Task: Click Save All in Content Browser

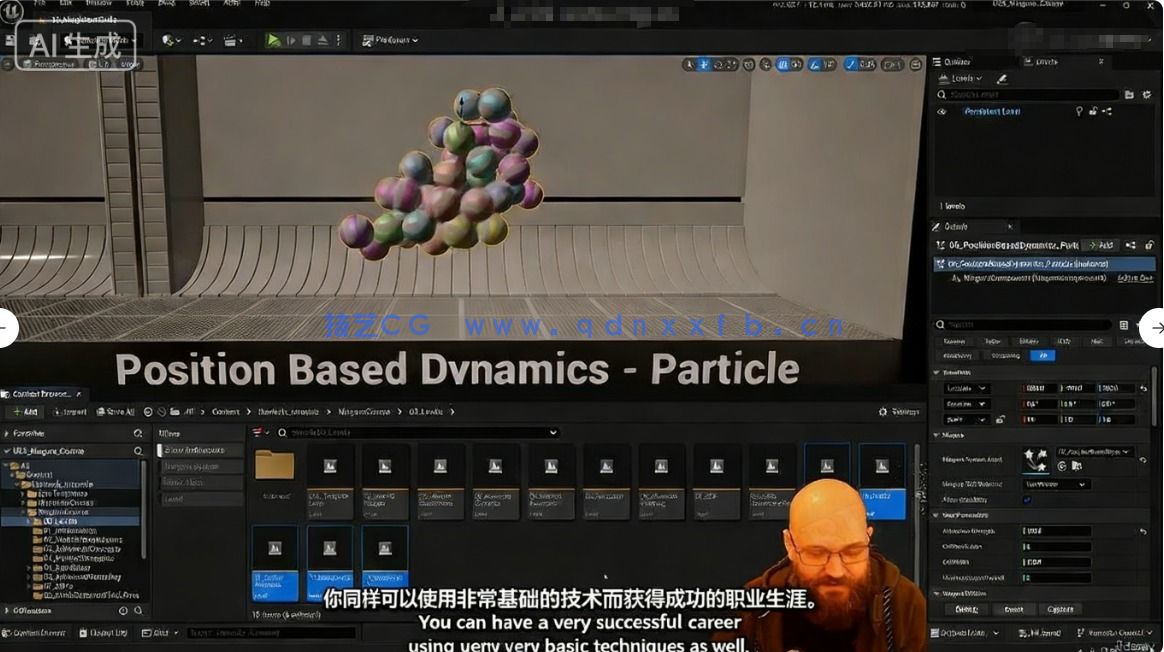Action: point(114,412)
